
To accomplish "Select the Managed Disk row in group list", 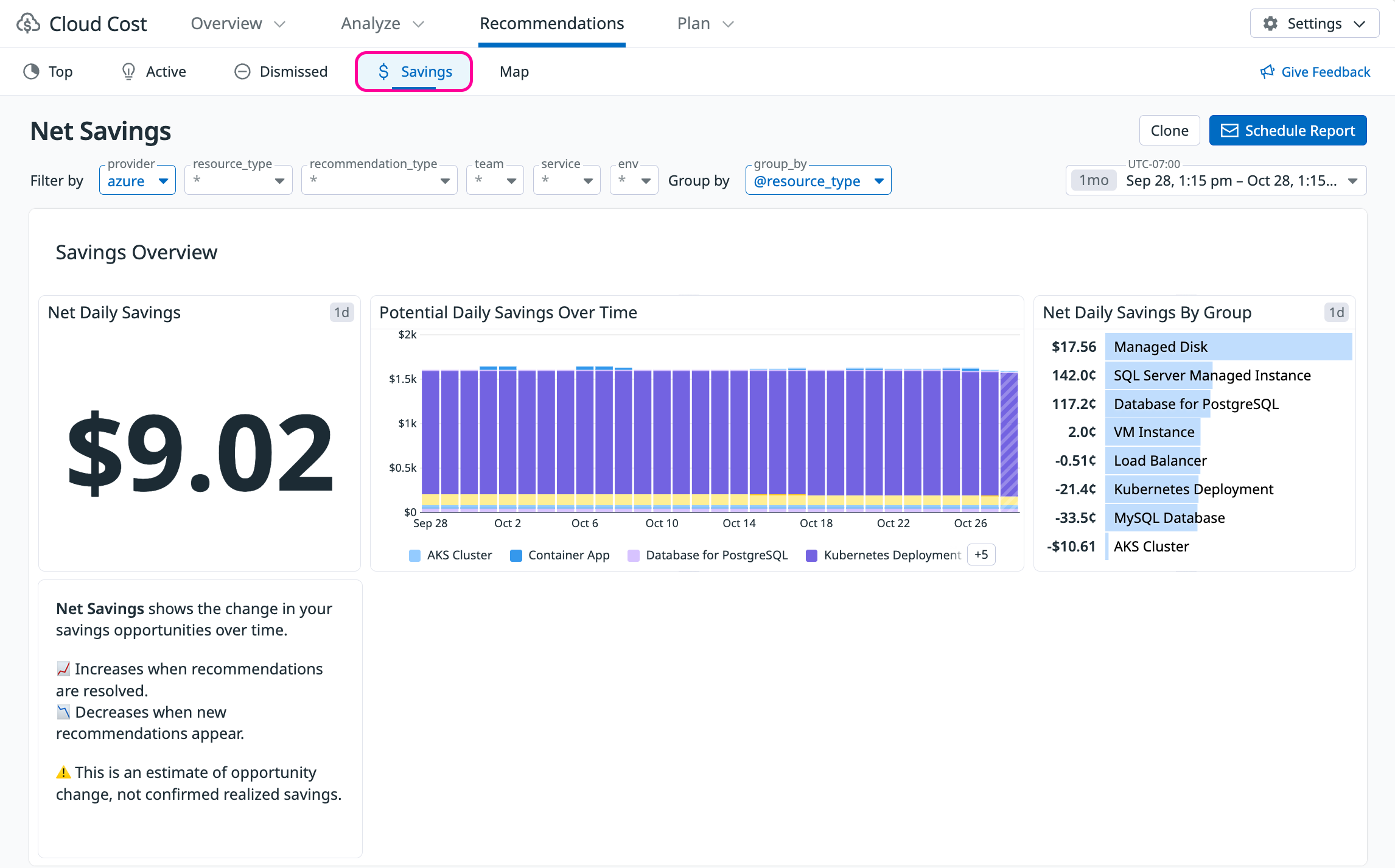I will point(1160,347).
